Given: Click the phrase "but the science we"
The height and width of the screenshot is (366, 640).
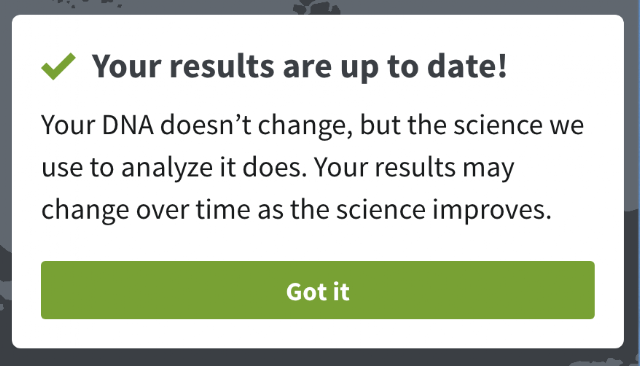Looking at the screenshot, I should coord(472,125).
